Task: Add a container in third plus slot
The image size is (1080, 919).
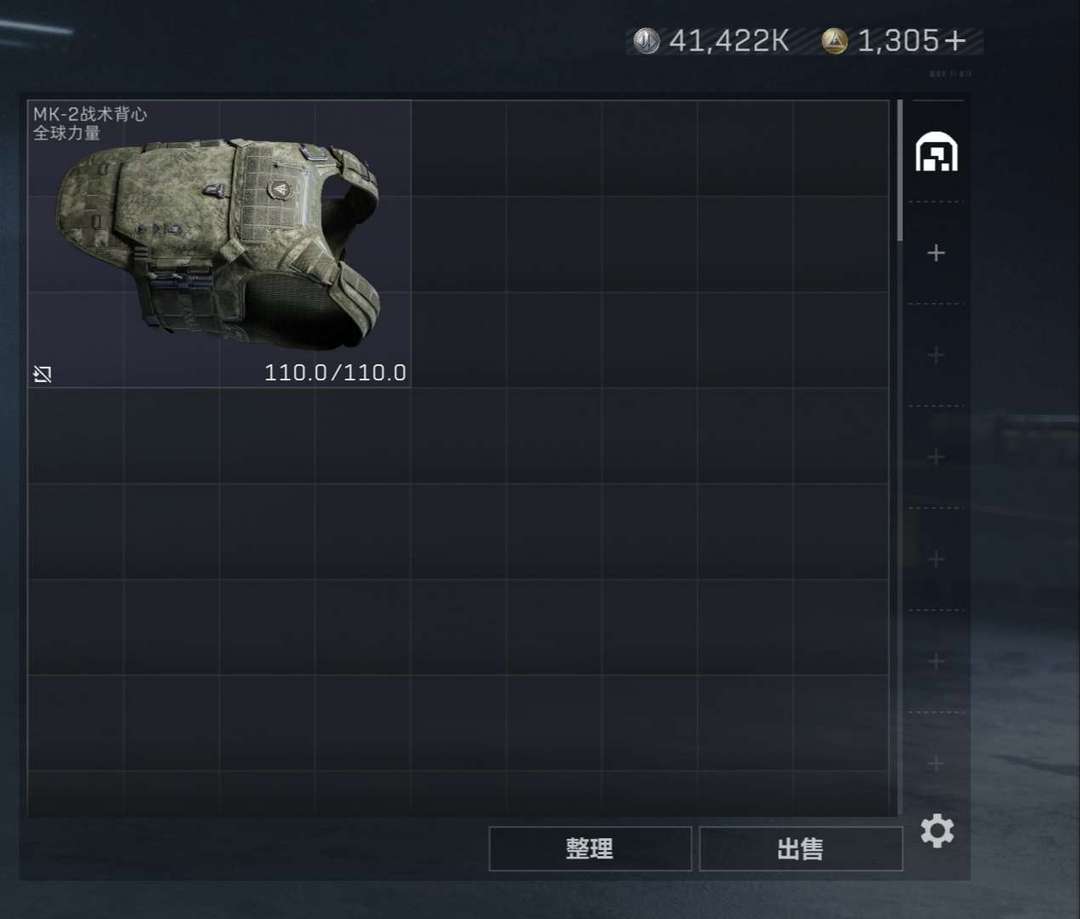Action: [x=936, y=457]
